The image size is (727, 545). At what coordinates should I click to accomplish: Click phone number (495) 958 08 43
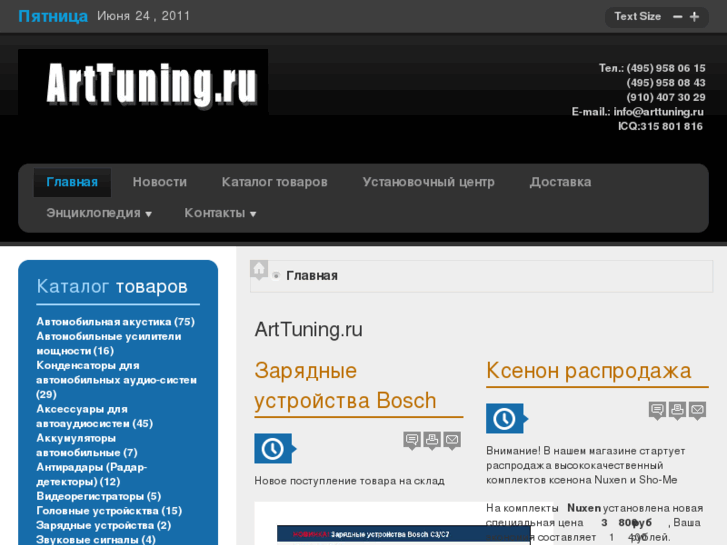(x=666, y=83)
